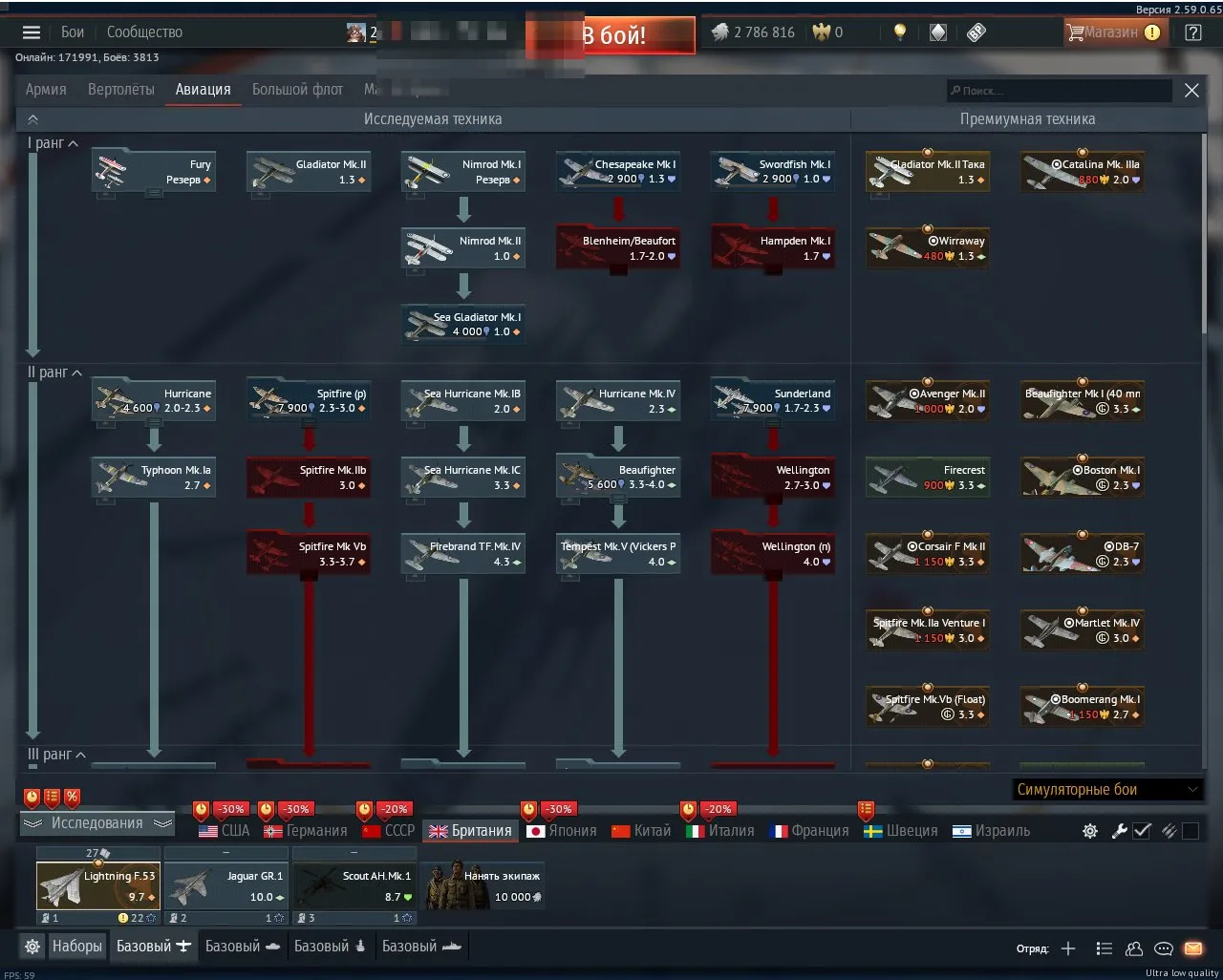This screenshot has height=980, width=1223.
Task: Collapse tree with double chevron at top-left
Action: pos(32,119)
